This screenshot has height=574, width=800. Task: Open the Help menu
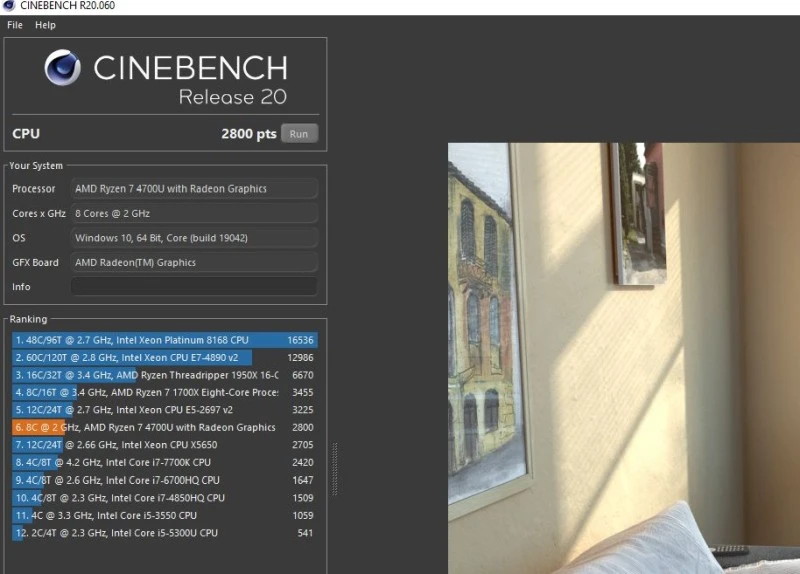45,25
